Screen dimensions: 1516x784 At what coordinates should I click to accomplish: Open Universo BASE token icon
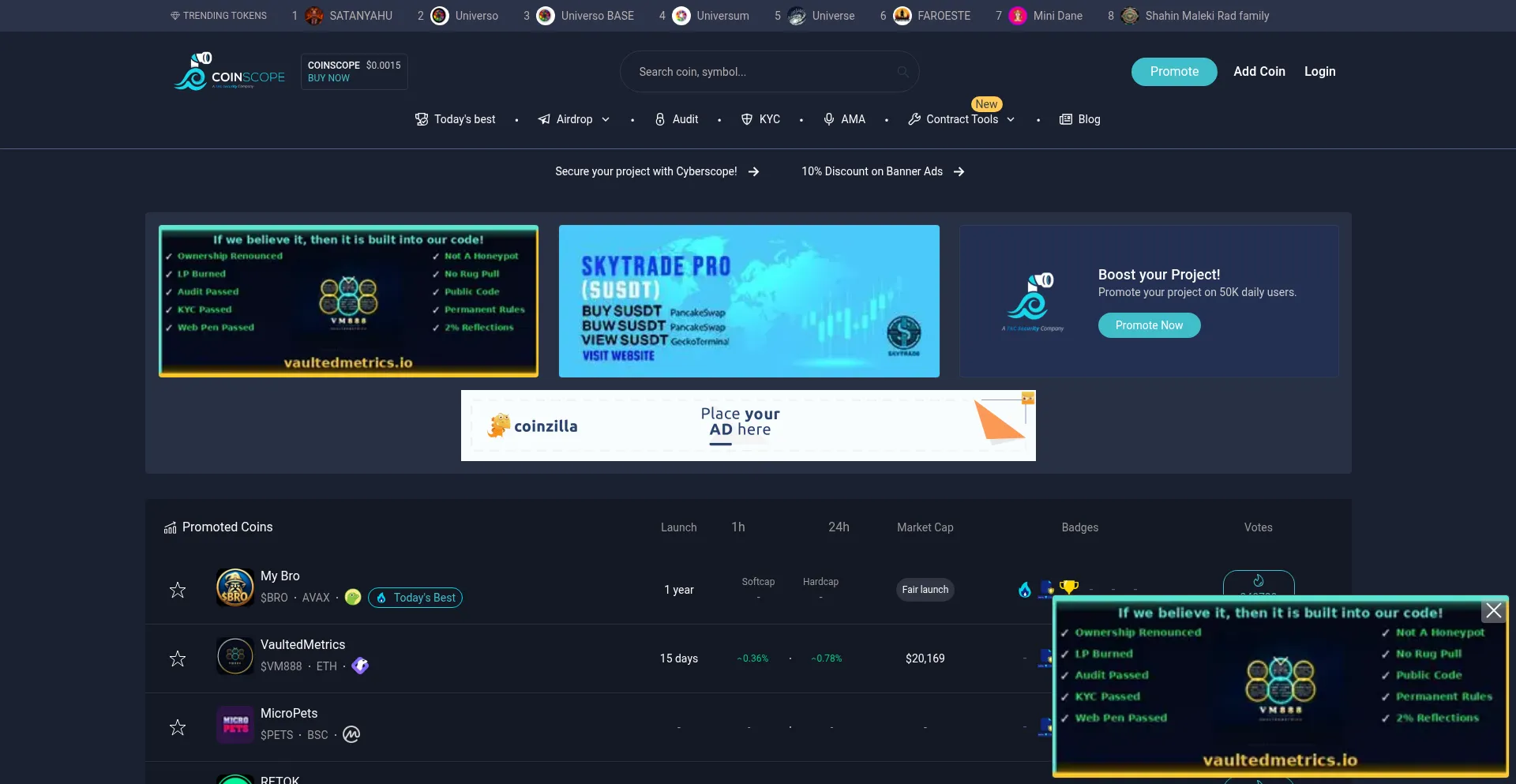click(546, 16)
